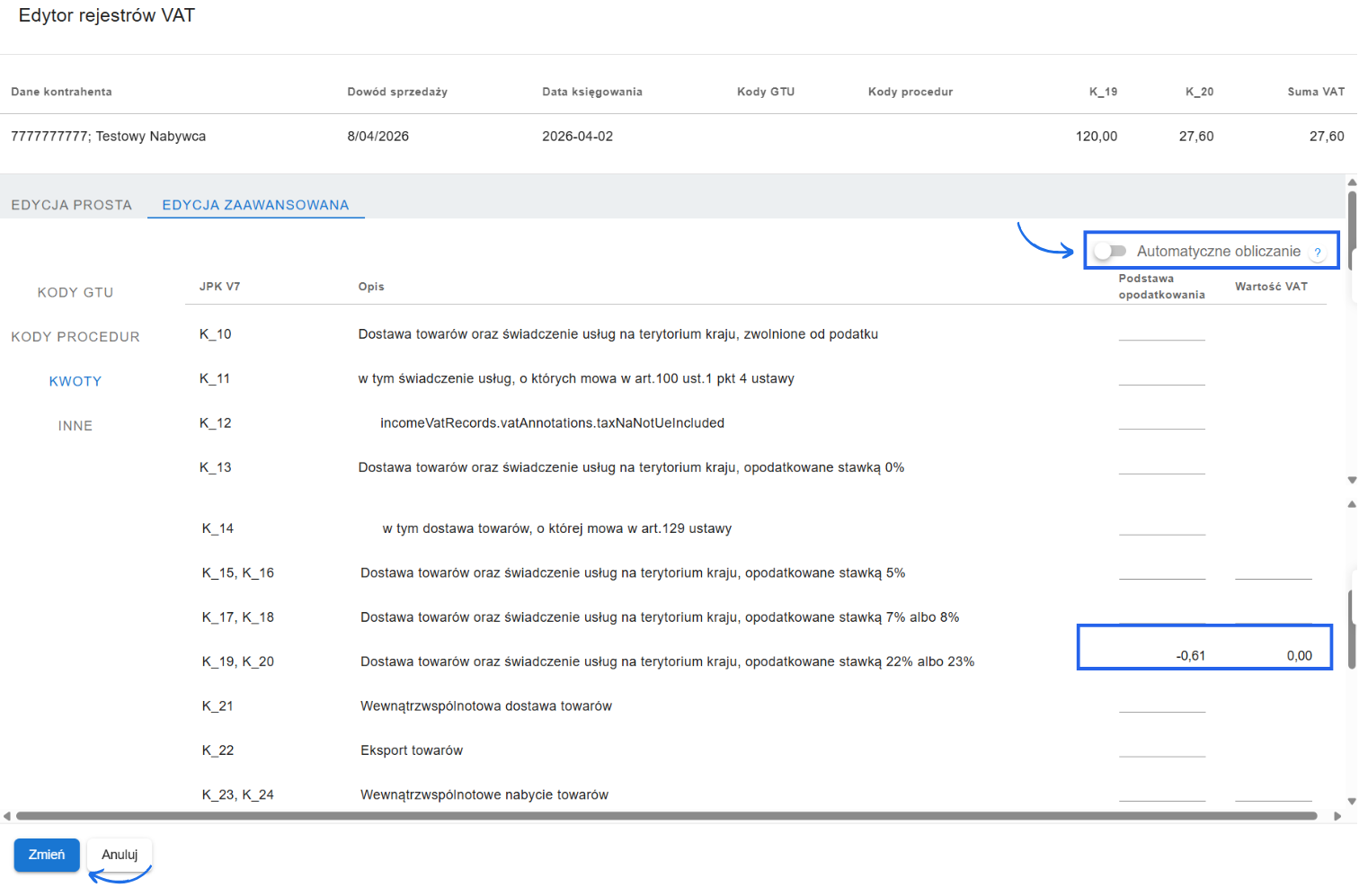Select the EDYCJA ZAAWANSOWANA tab
This screenshot has height=896, width=1368.
(x=255, y=204)
